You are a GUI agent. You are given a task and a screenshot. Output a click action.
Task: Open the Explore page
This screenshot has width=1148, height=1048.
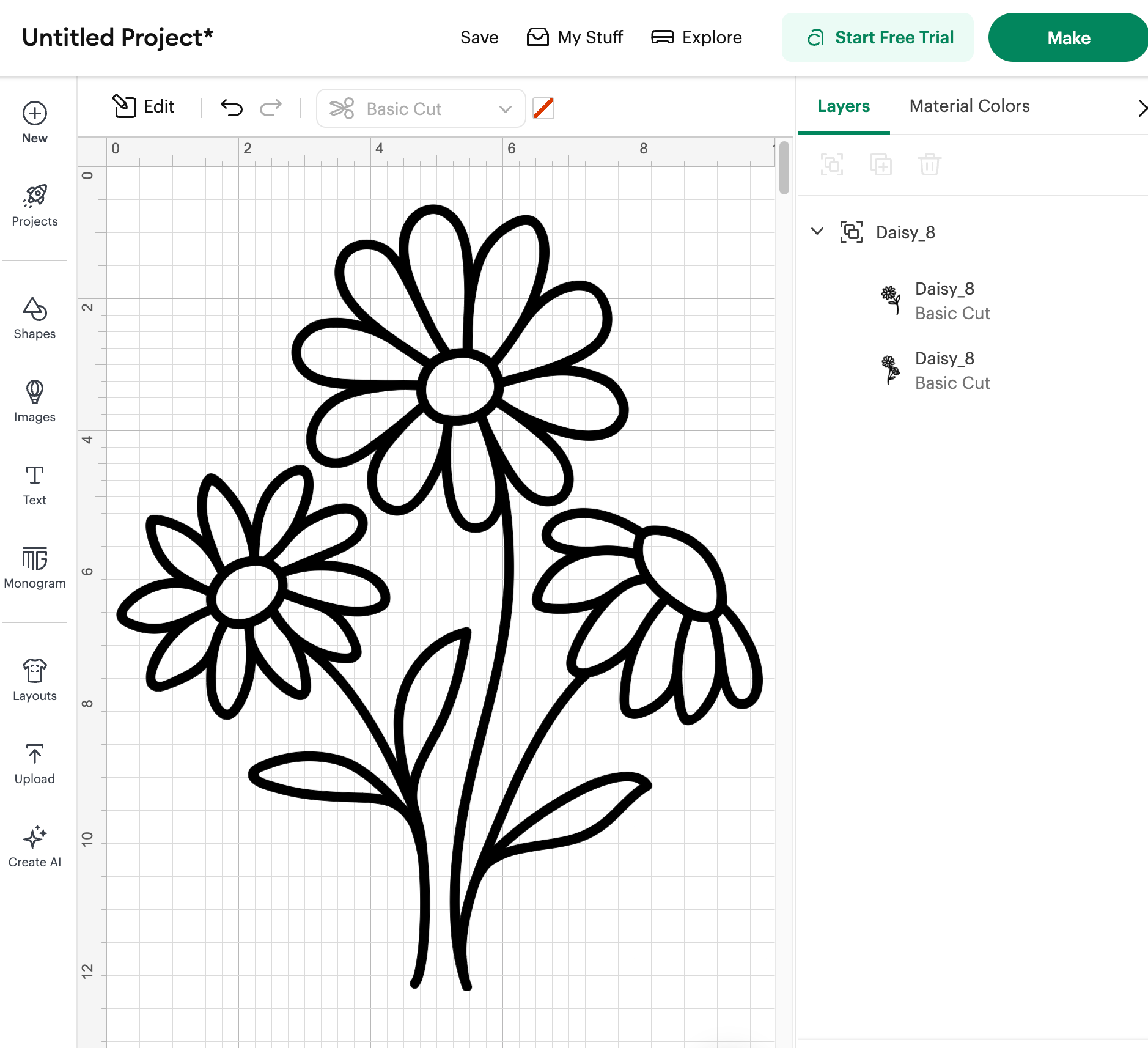click(696, 38)
